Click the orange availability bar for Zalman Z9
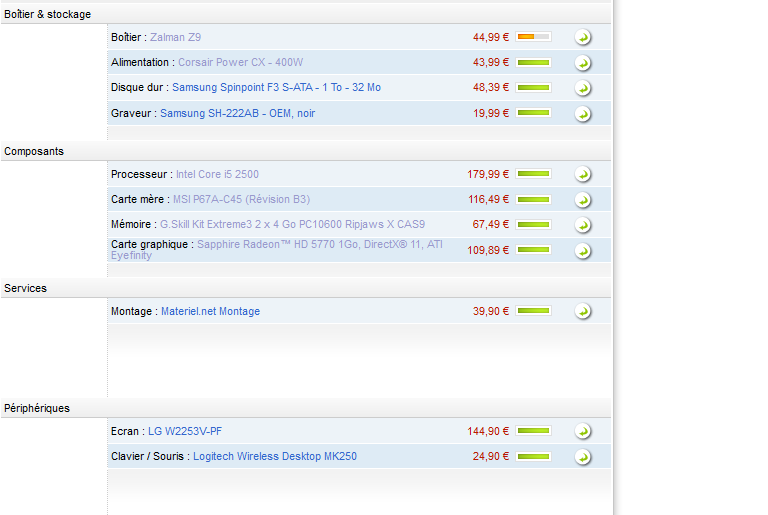The image size is (768, 515). coord(533,37)
